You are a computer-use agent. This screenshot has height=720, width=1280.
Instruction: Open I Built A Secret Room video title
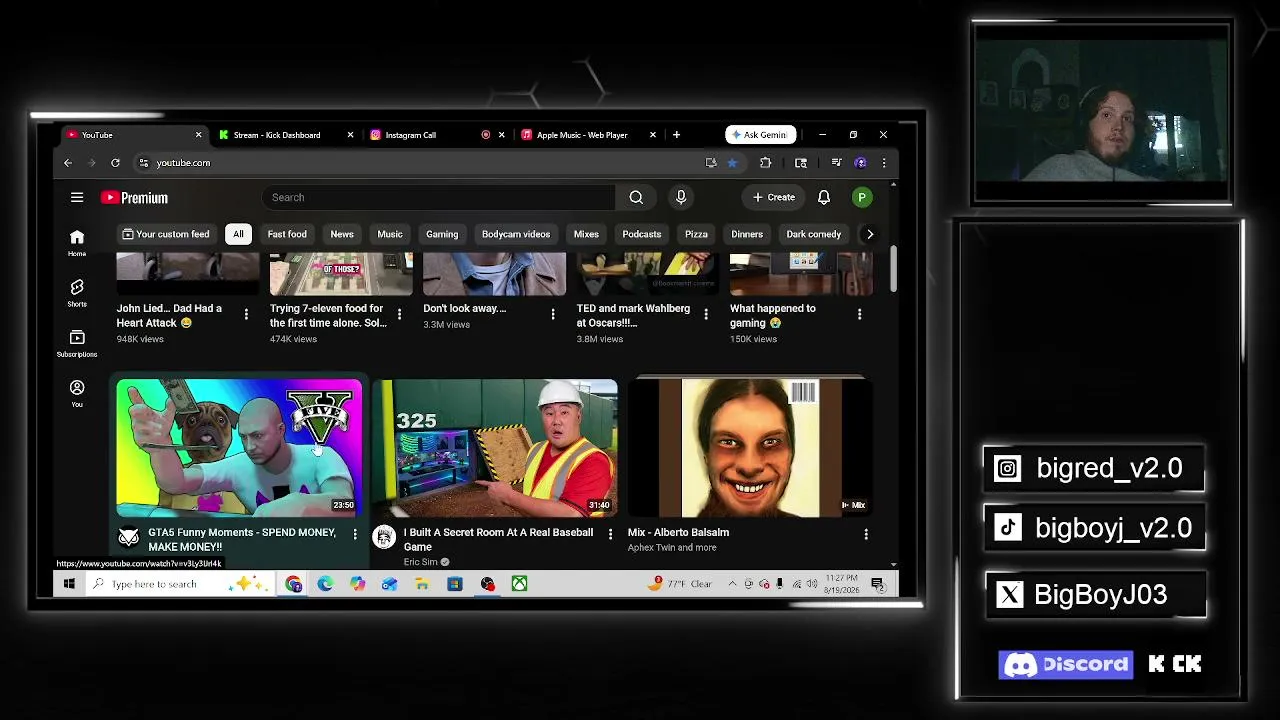(498, 540)
